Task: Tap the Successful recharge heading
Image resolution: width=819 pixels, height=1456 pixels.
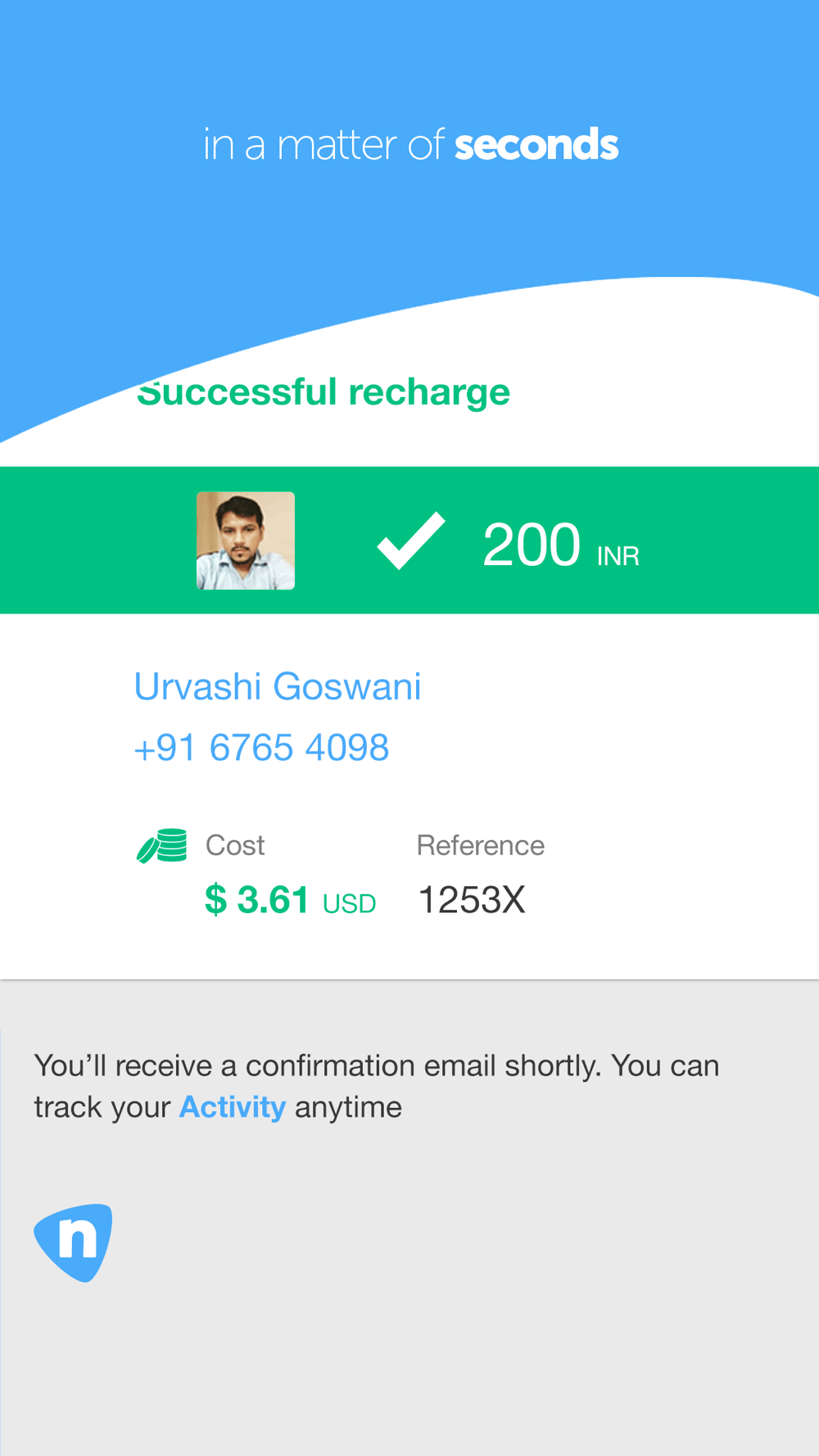Action: tap(324, 391)
